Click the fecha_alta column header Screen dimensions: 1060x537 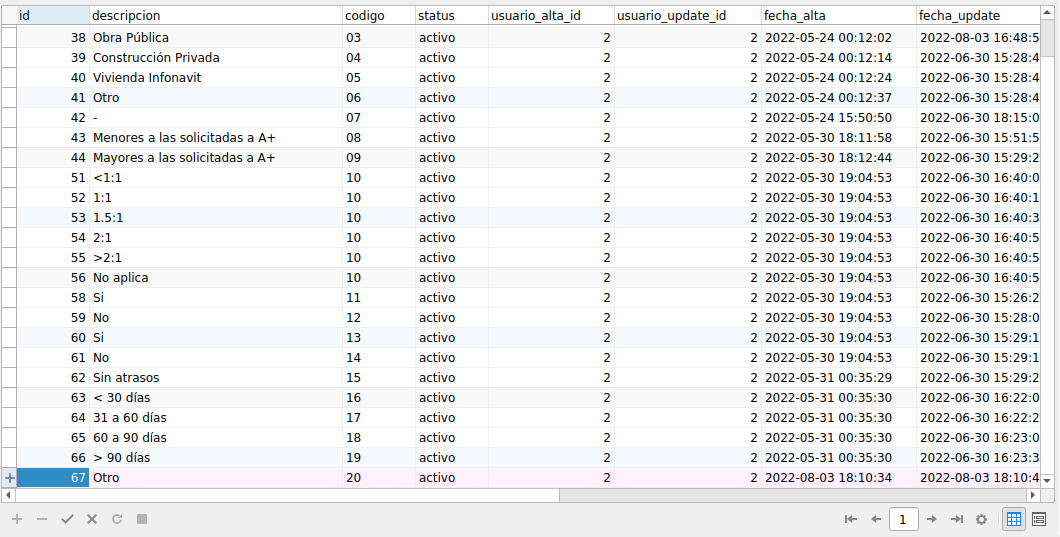pyautogui.click(x=838, y=16)
